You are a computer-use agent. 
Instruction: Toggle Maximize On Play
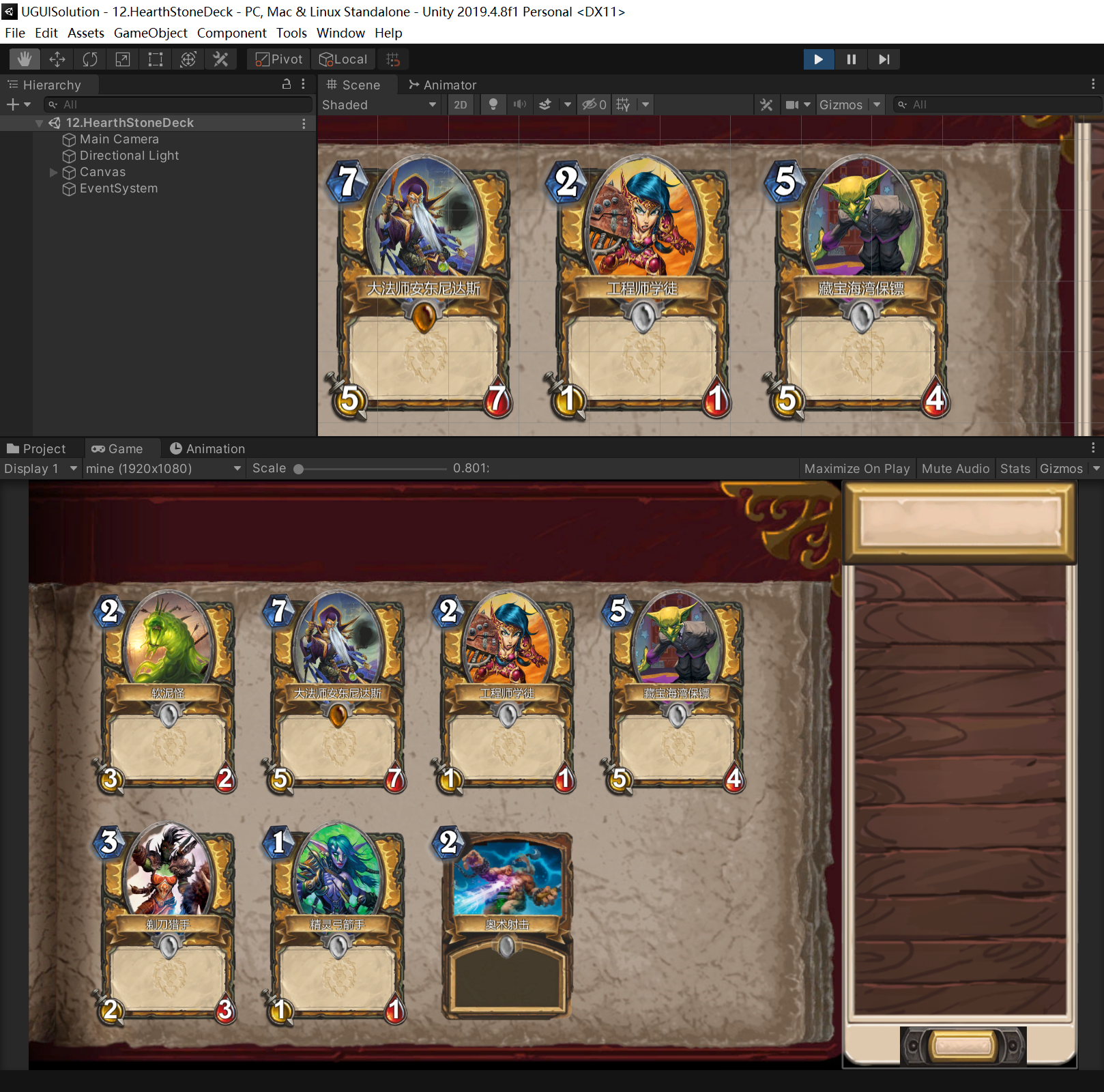(857, 468)
